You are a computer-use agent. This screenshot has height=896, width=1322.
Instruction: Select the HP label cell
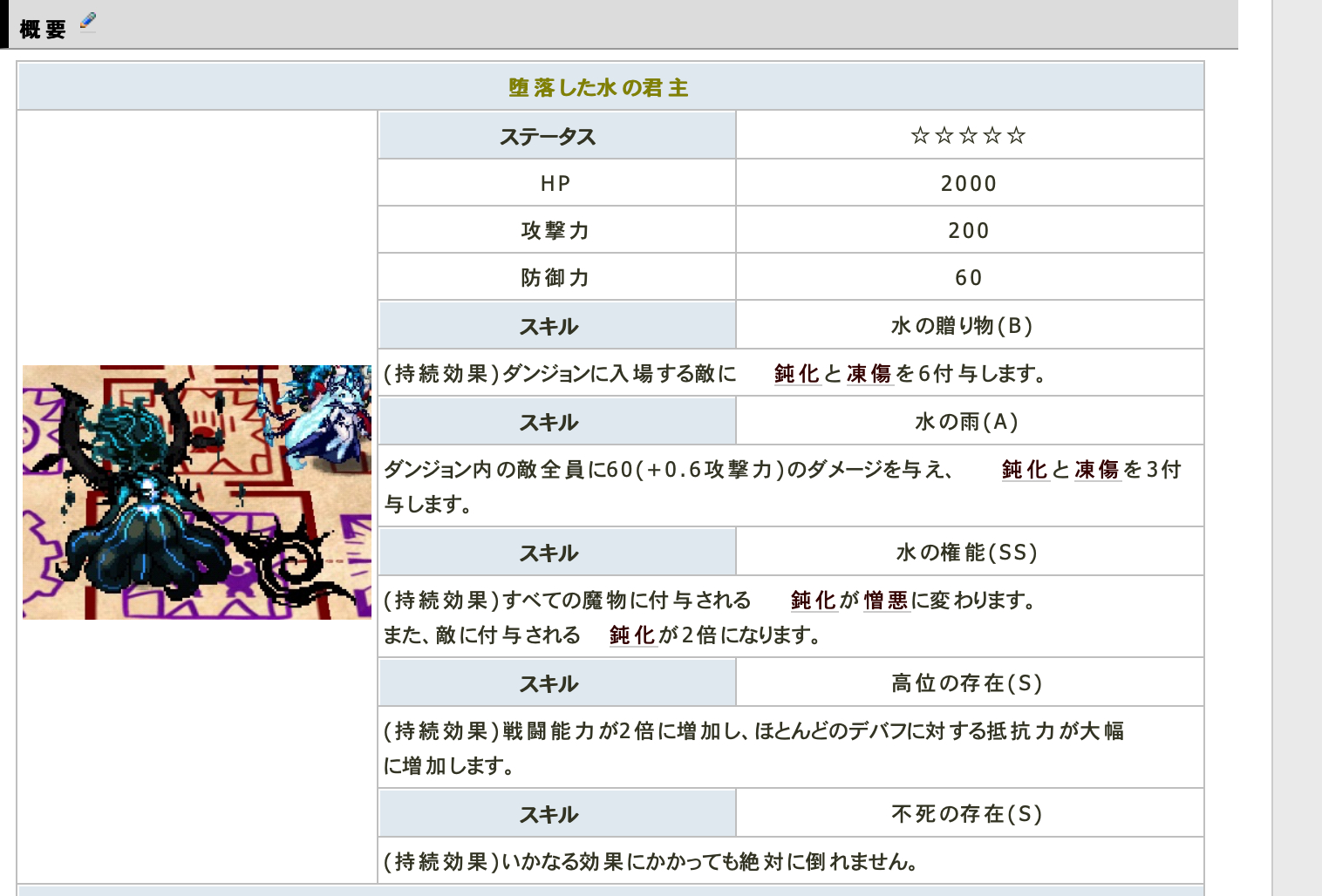(557, 183)
